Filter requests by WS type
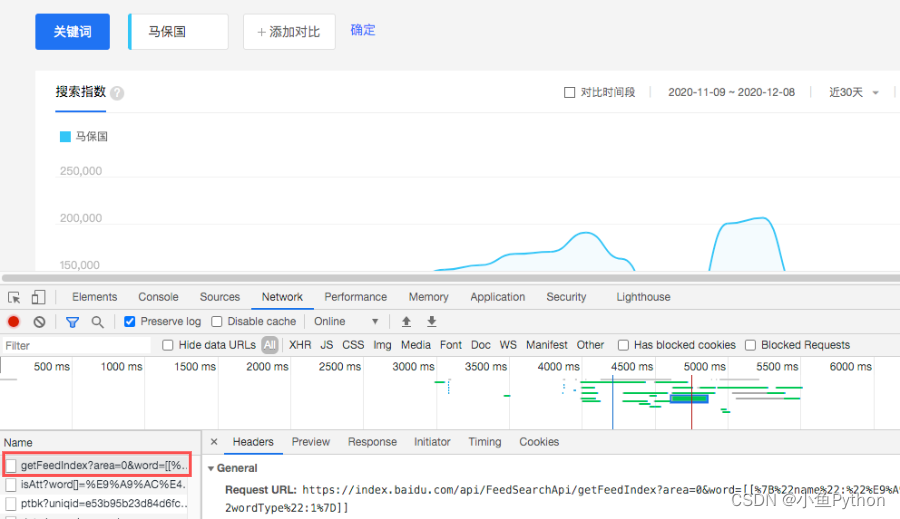The height and width of the screenshot is (519, 900). pos(508,345)
